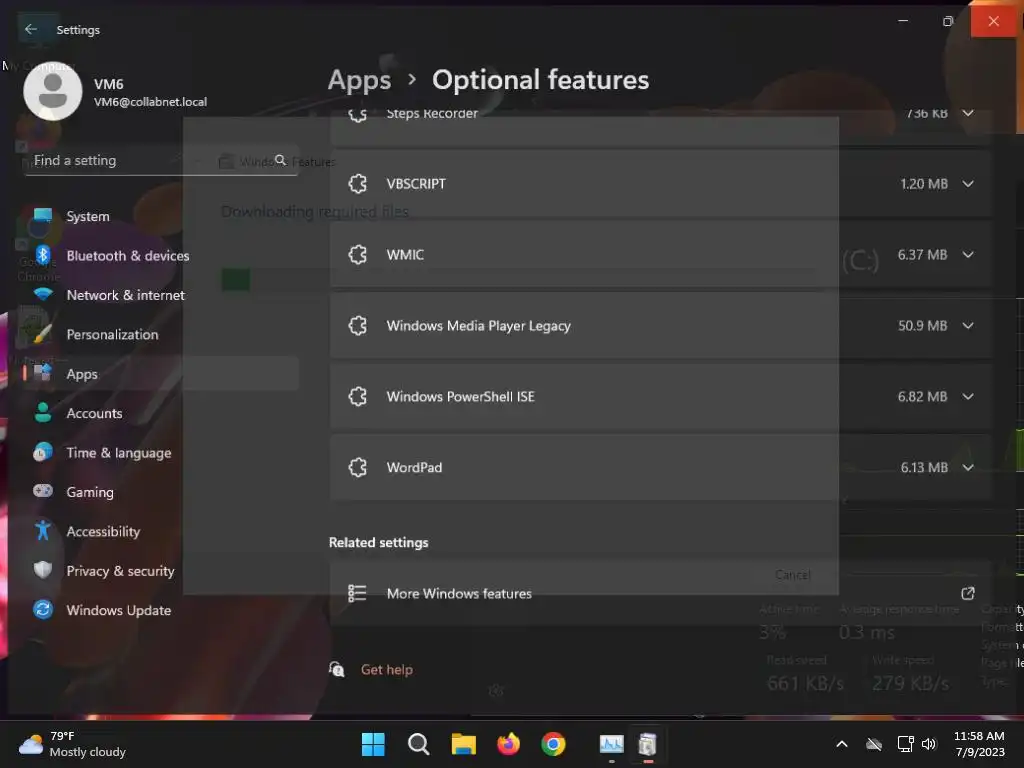Click the Find a setting search box
Screen dimensions: 1024x768
click(161, 161)
